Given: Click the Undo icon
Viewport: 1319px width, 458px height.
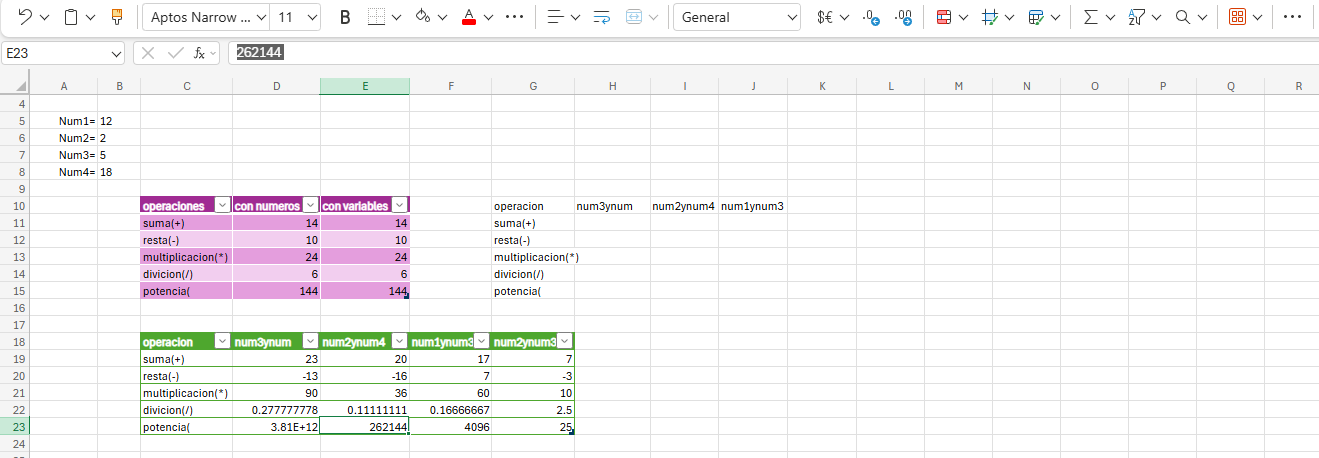Looking at the screenshot, I should 25,17.
